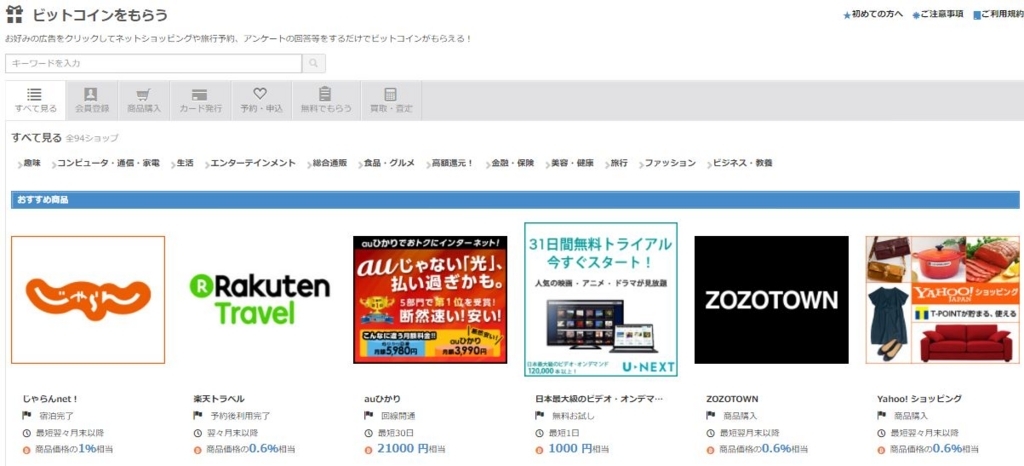Filter by ビジネス・教養 category
Viewport: 1024px width, 466px height.
point(743,163)
